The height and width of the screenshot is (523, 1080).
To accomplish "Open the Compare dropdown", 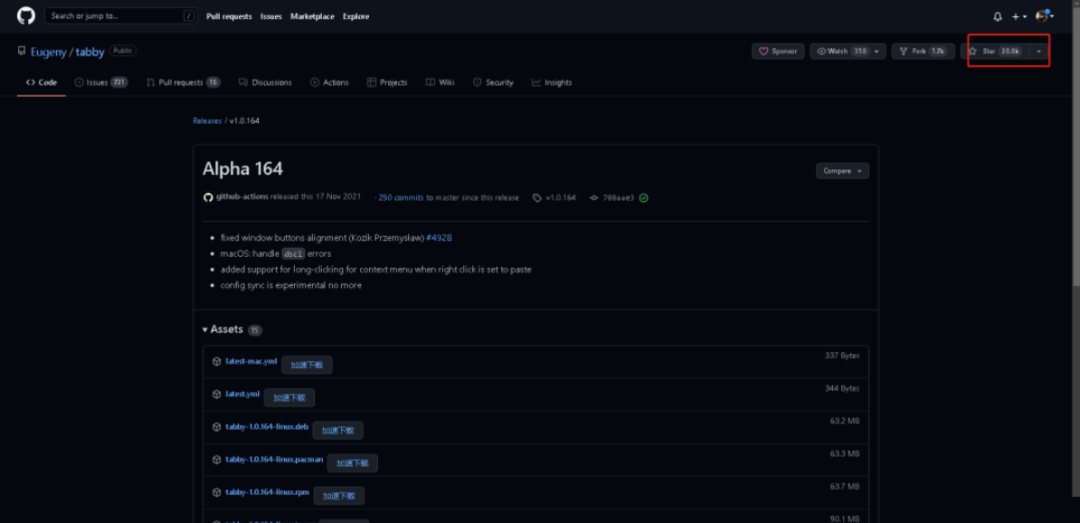I will (842, 171).
